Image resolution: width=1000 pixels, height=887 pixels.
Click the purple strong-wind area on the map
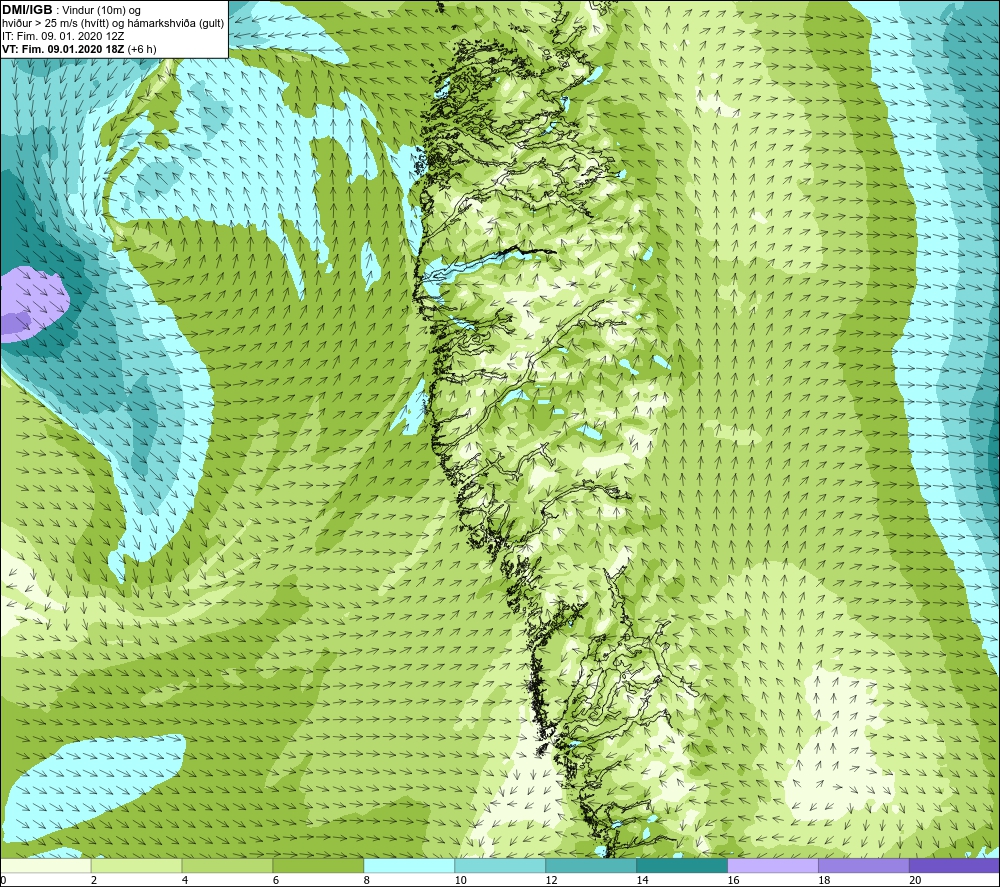coord(32,304)
